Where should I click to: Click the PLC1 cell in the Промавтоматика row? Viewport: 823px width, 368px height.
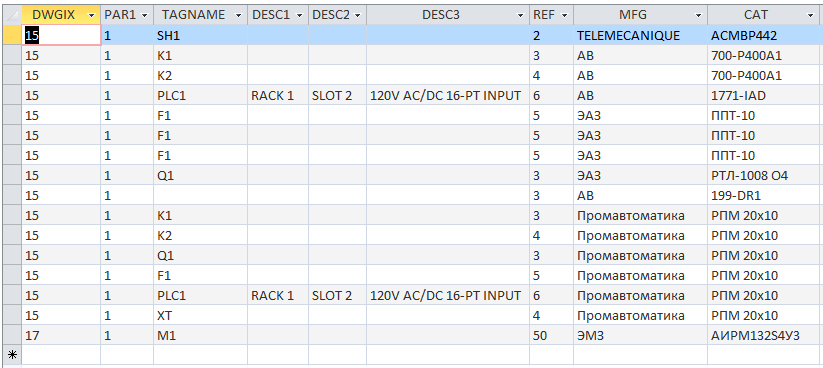pyautogui.click(x=201, y=295)
